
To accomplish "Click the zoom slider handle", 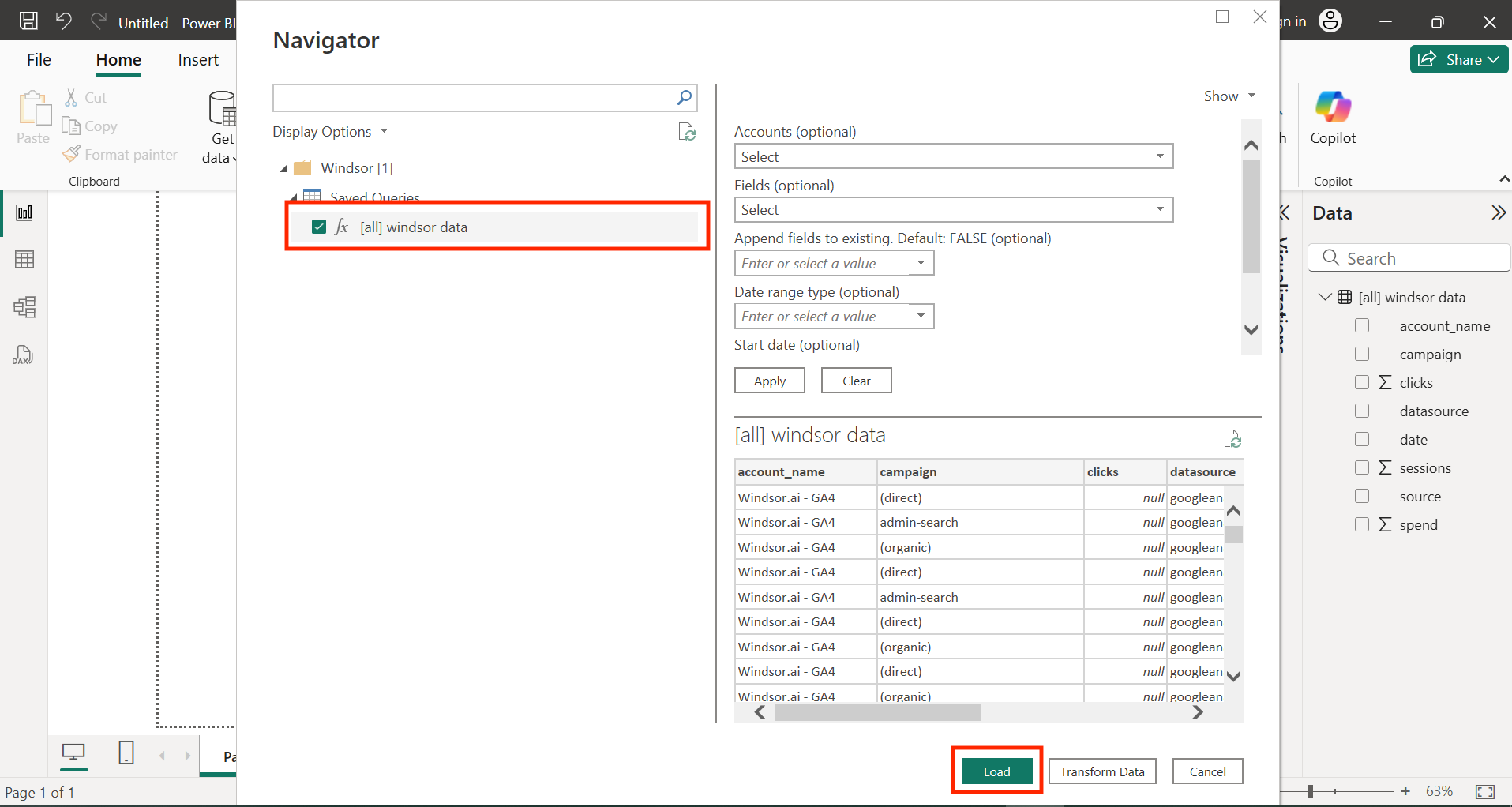I will click(1311, 791).
